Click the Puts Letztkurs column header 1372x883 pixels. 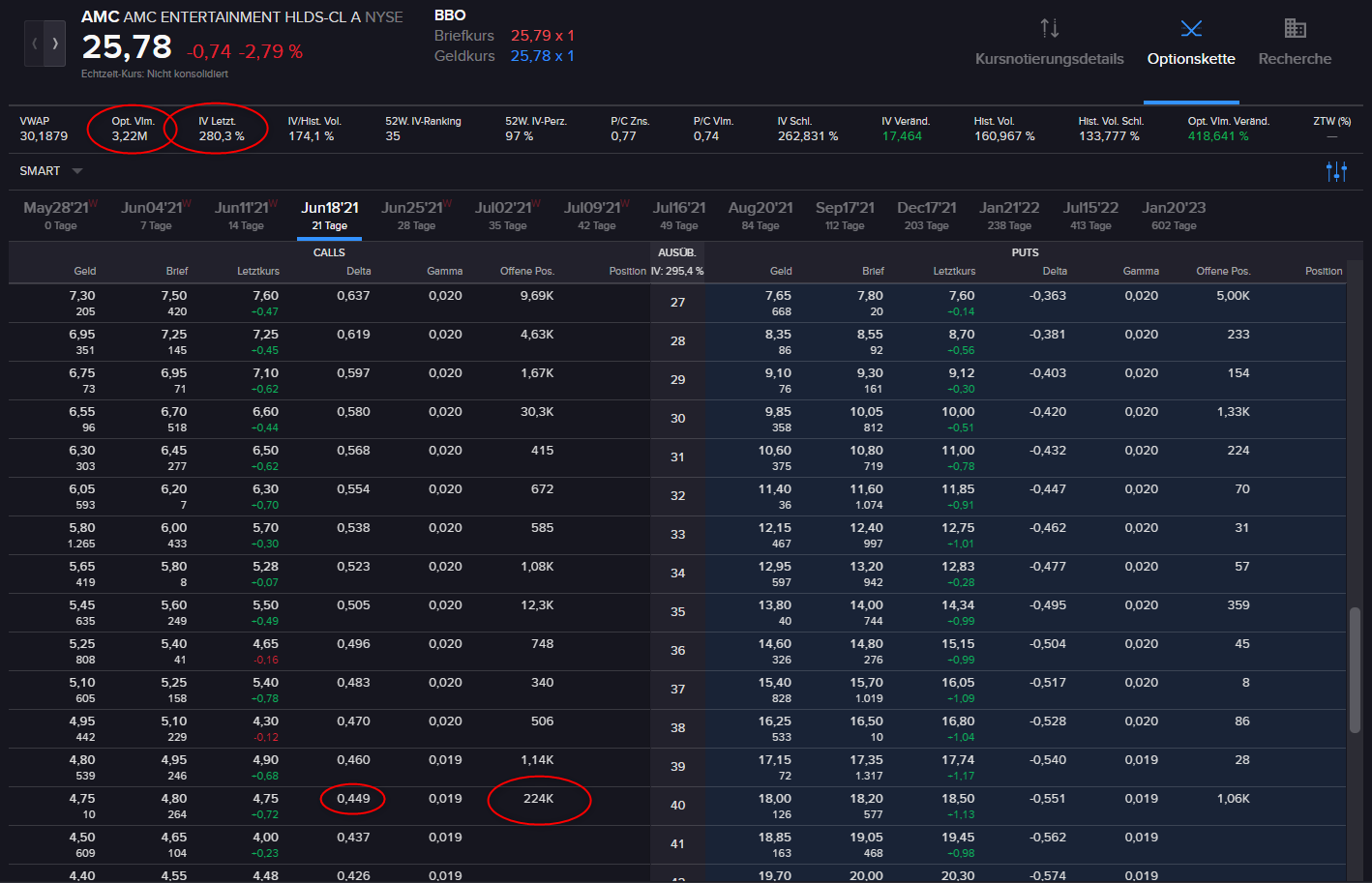click(x=954, y=271)
